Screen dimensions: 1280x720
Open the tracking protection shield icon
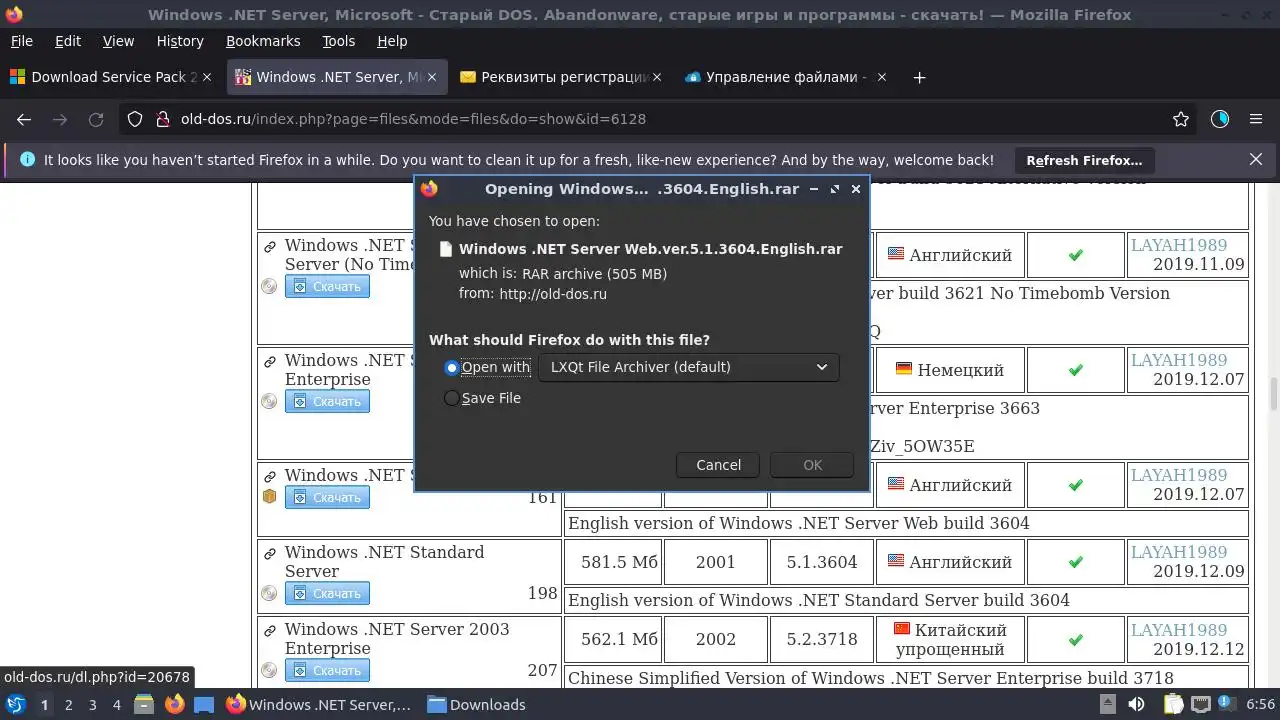135,119
